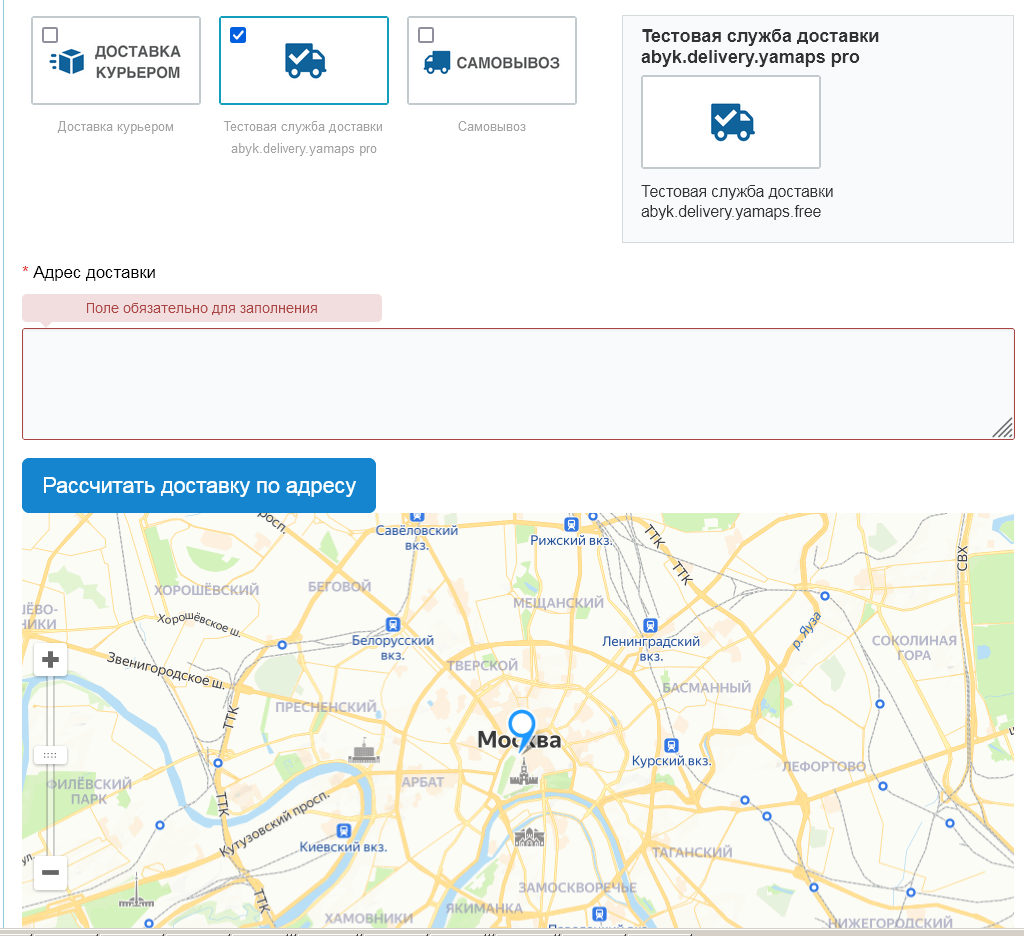Click Рижский вкз. station icon on map
Image resolution: width=1024 pixels, height=936 pixels.
coord(571,524)
